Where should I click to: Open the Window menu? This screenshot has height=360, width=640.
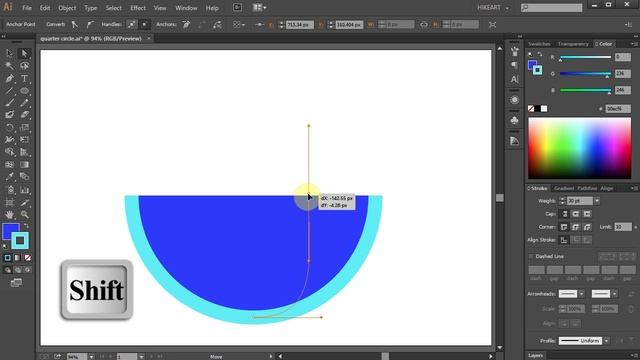coord(186,8)
